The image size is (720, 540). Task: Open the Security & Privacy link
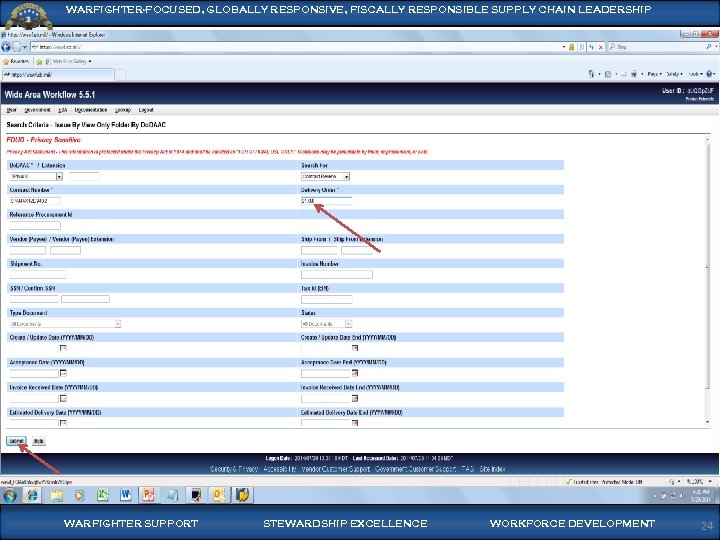[x=234, y=469]
